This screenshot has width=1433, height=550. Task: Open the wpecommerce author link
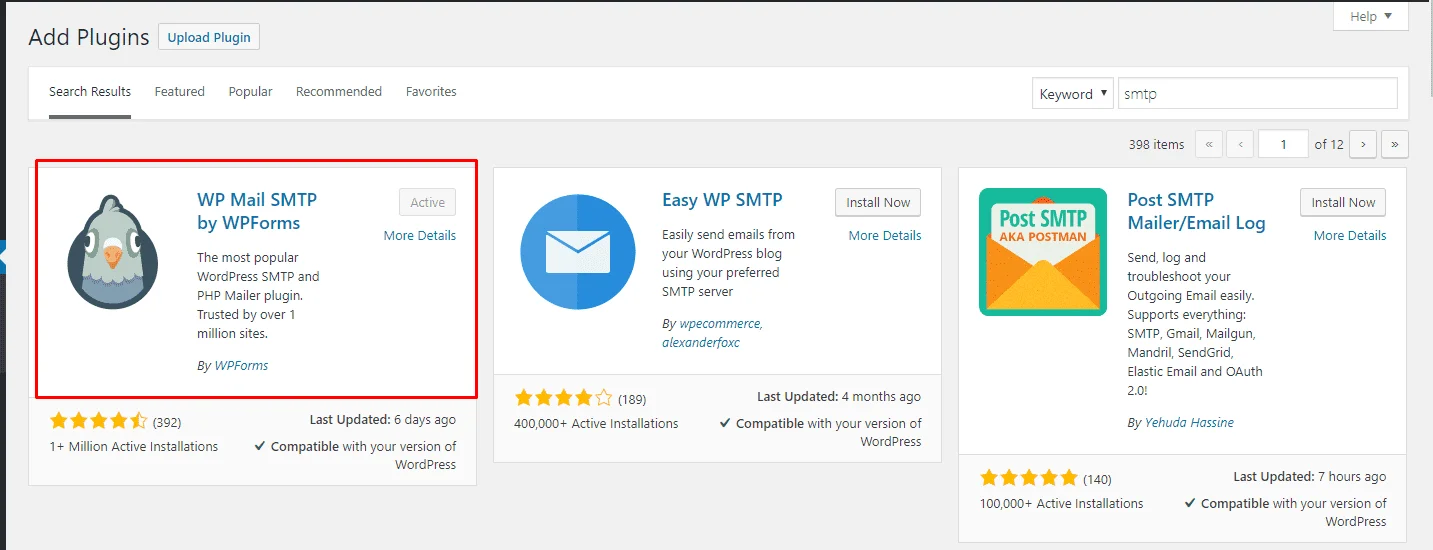(x=720, y=324)
